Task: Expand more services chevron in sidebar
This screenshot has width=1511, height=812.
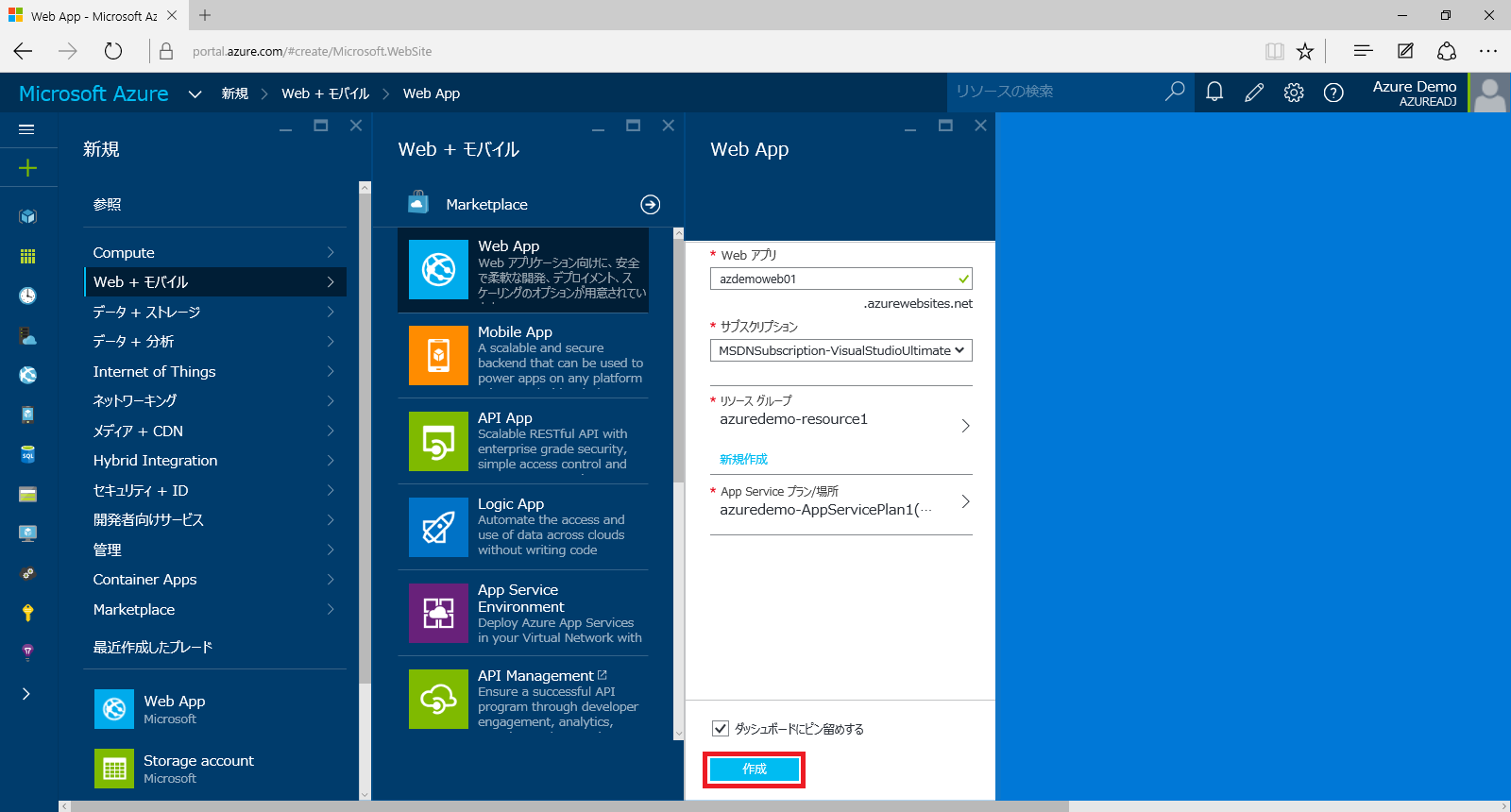Action: click(x=26, y=694)
